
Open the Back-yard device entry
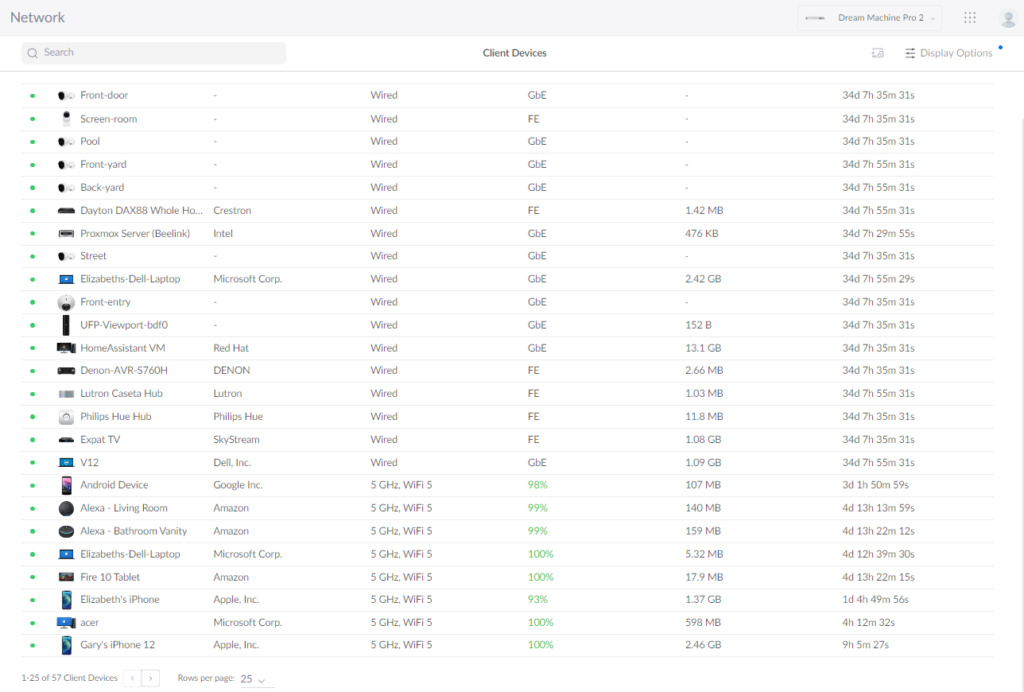click(507, 187)
